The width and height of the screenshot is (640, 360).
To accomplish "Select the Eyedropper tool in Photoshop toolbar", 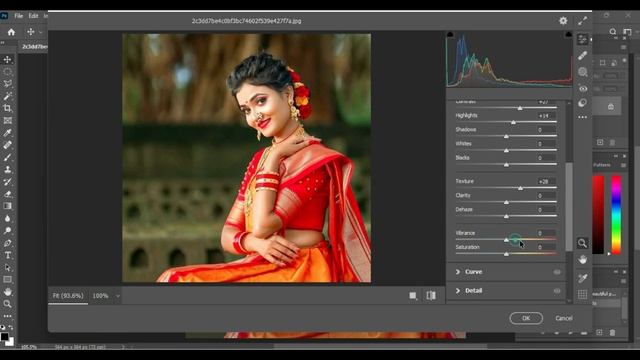I will tap(7, 133).
